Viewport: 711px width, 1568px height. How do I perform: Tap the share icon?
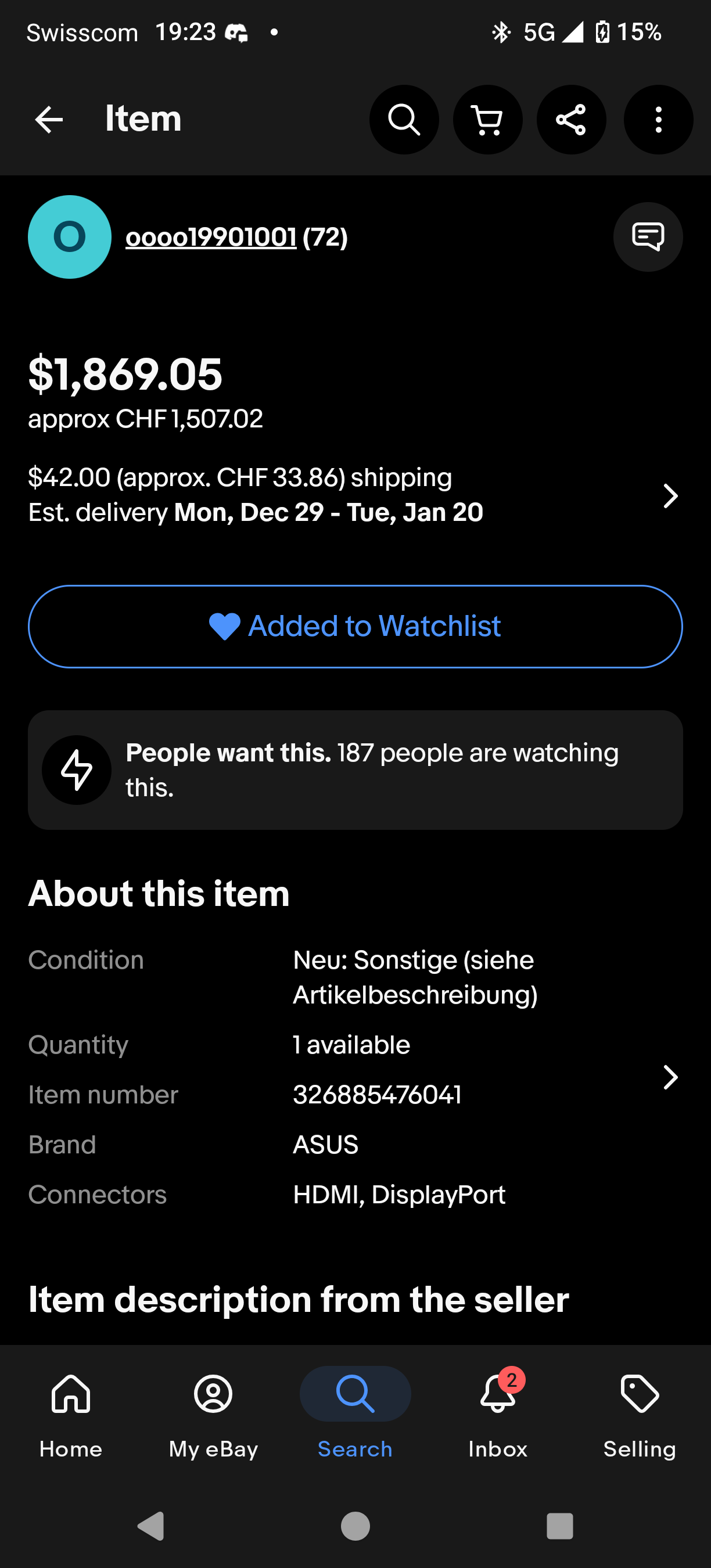coord(571,119)
